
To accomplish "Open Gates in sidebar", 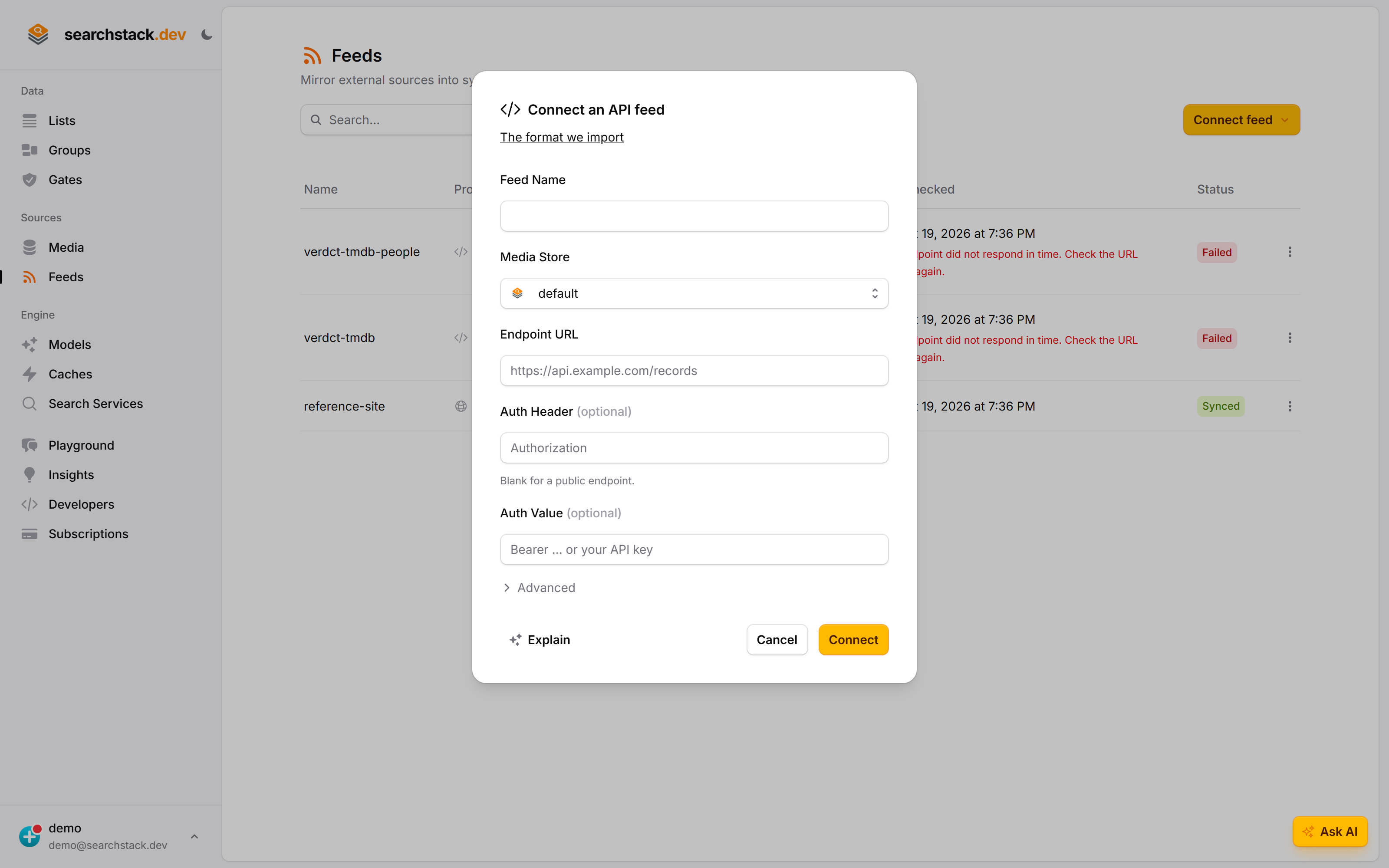I will (x=65, y=180).
